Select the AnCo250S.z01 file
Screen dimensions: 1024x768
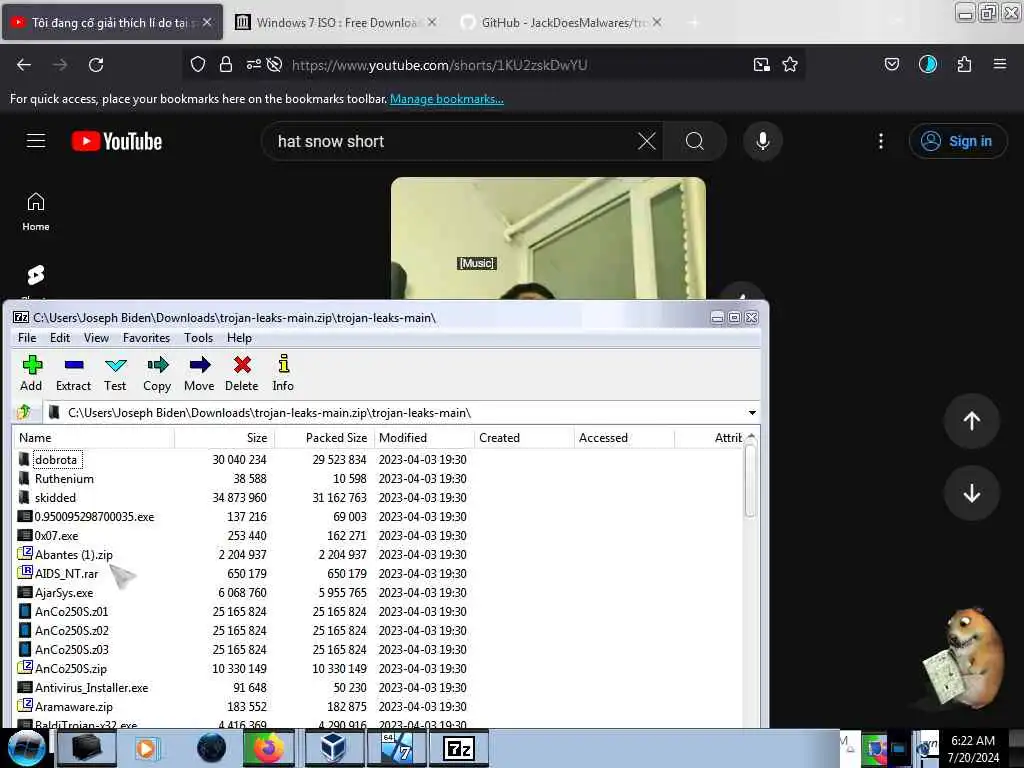(x=72, y=611)
